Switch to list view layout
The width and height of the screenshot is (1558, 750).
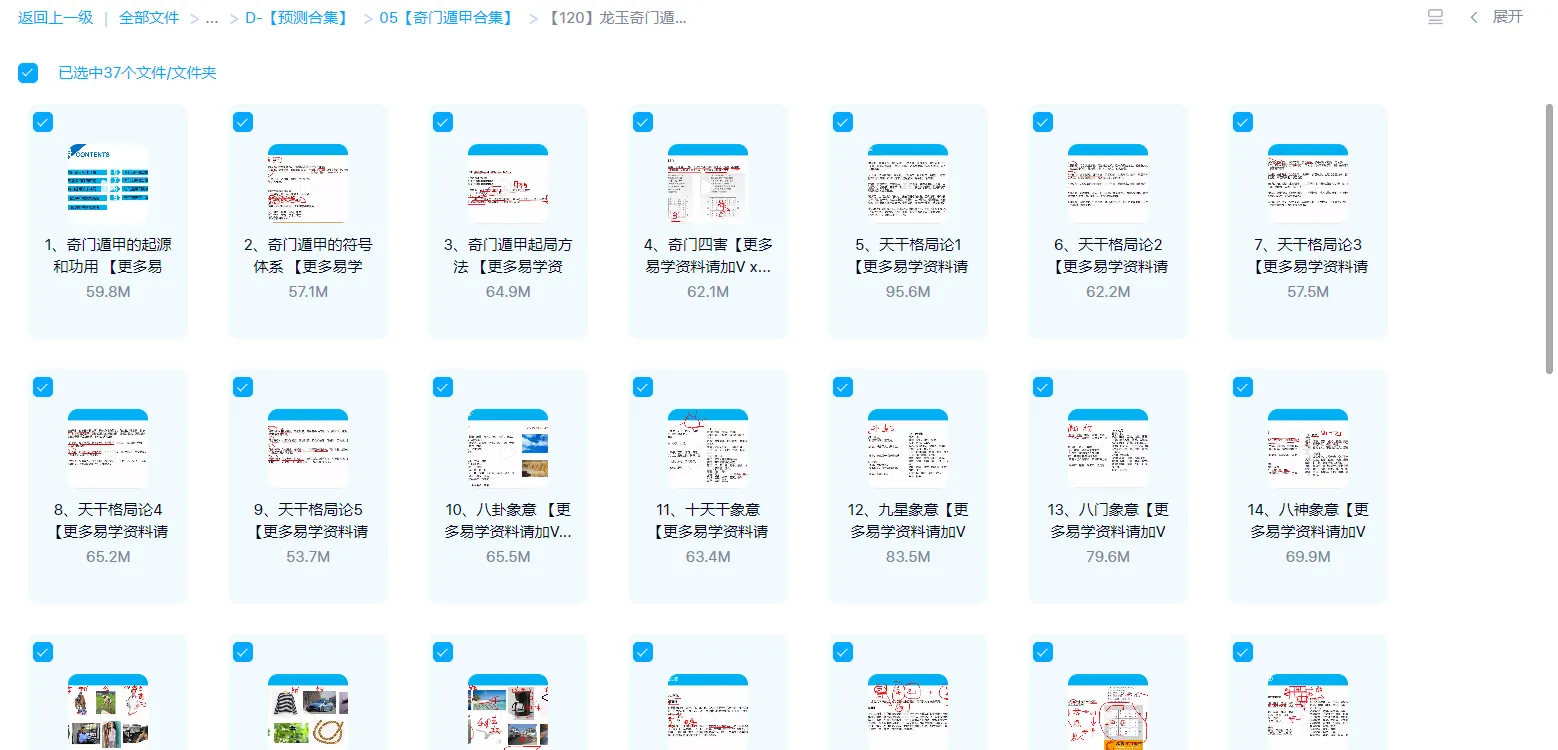(x=1434, y=17)
